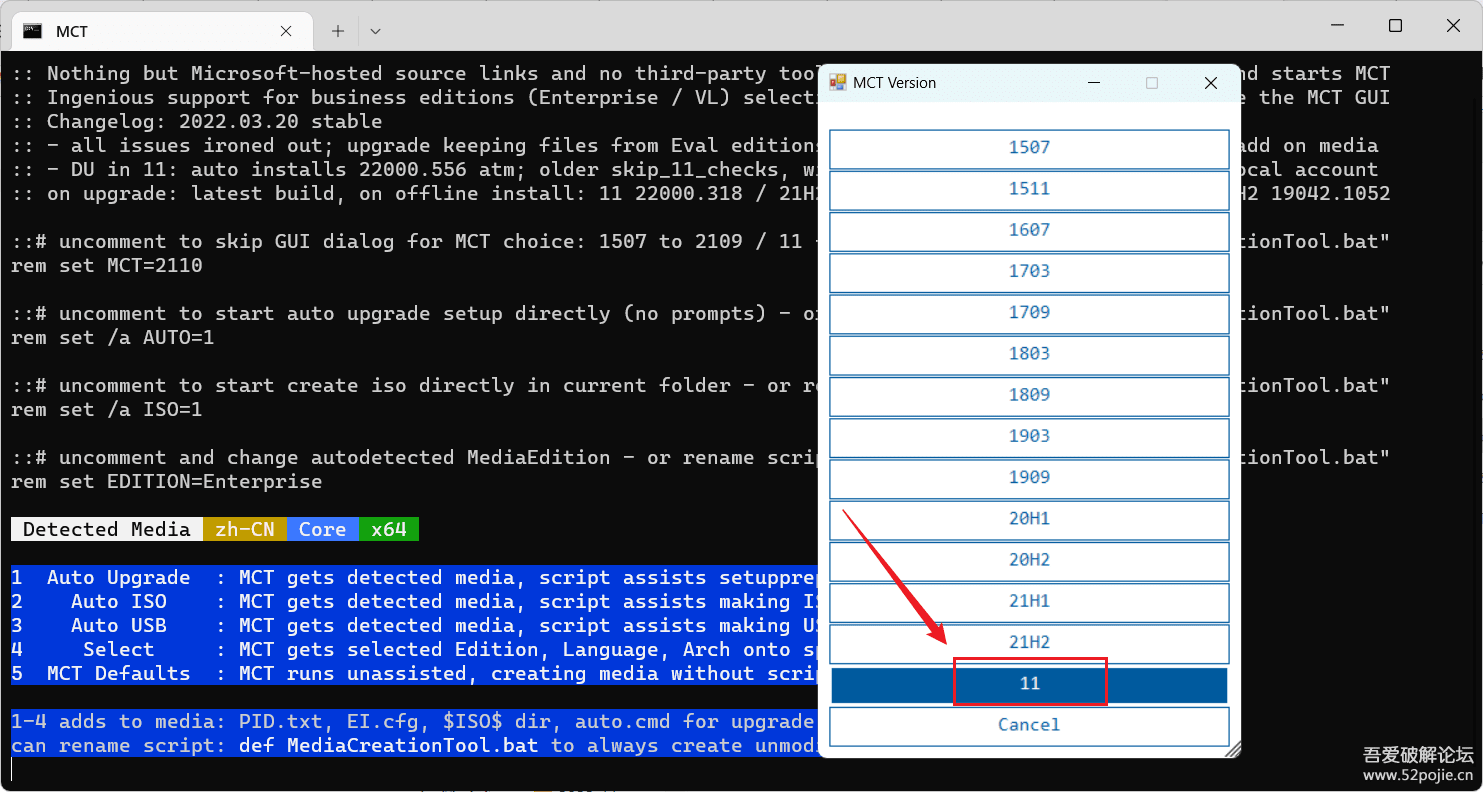The image size is (1483, 792).
Task: Maximize the terminal window
Action: (x=1395, y=25)
